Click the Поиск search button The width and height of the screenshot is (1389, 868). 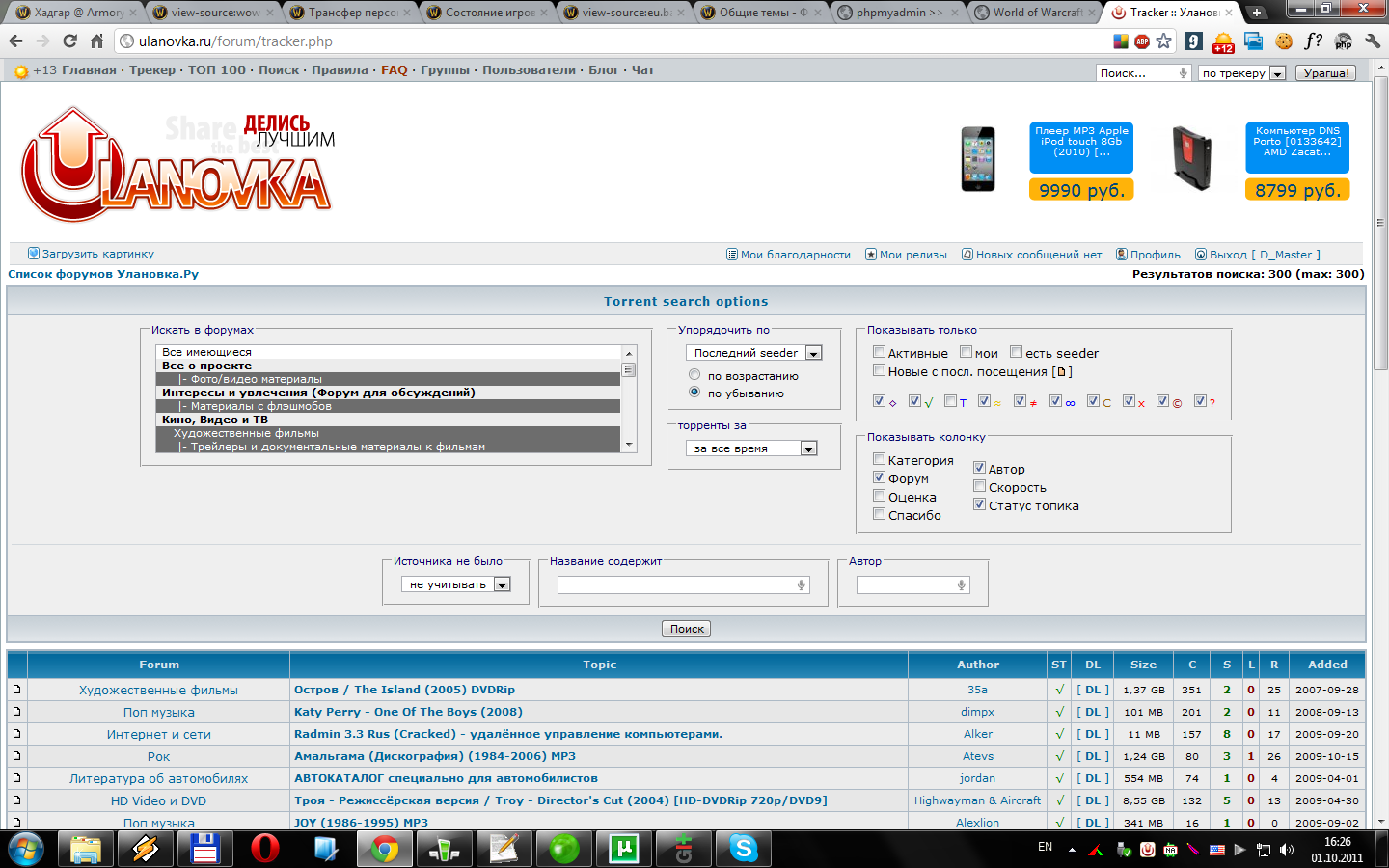tap(687, 629)
